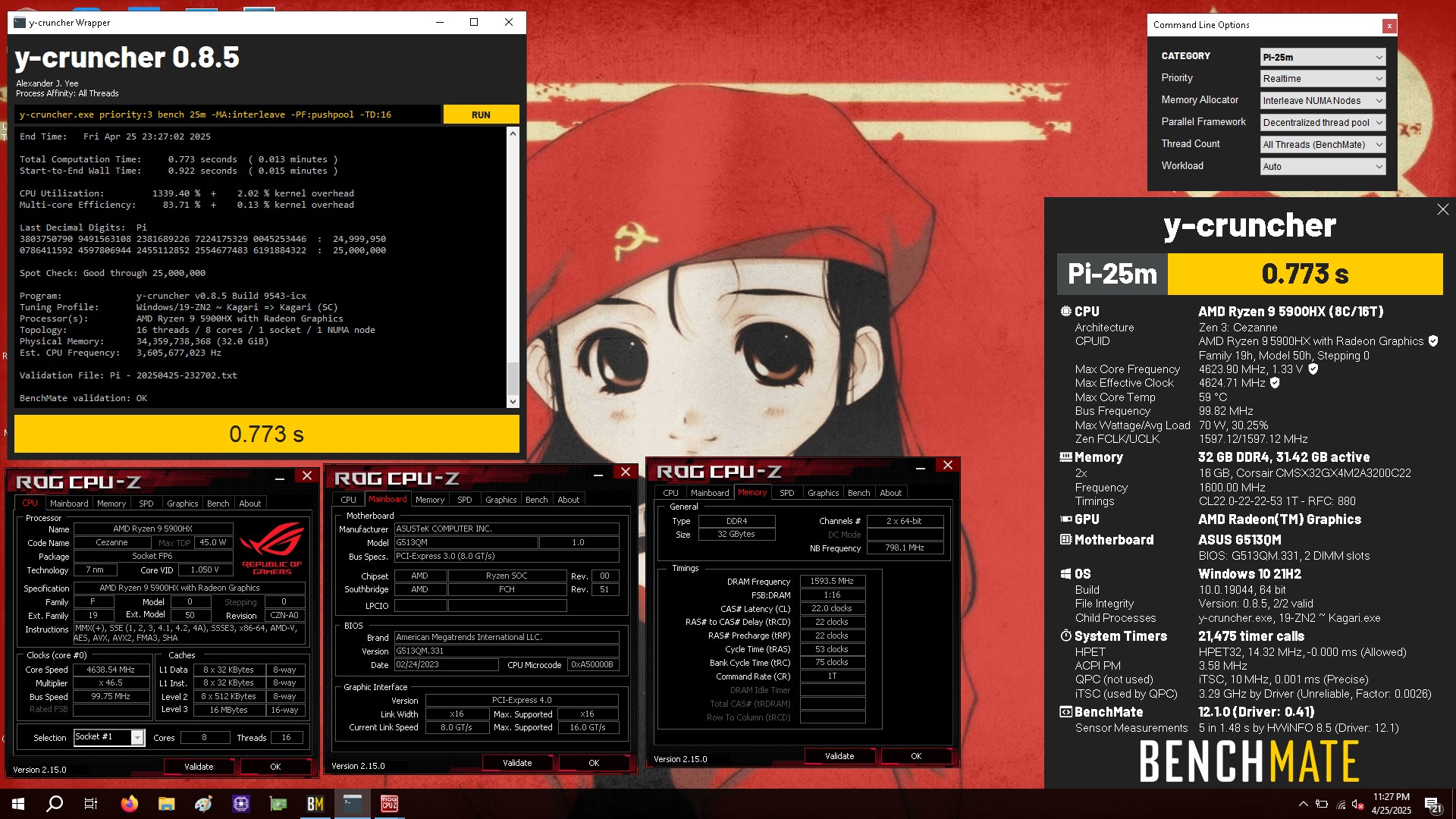This screenshot has width=1456, height=819.
Task: Open the CATEGORY dropdown showing Pi-25m
Action: [x=1323, y=57]
